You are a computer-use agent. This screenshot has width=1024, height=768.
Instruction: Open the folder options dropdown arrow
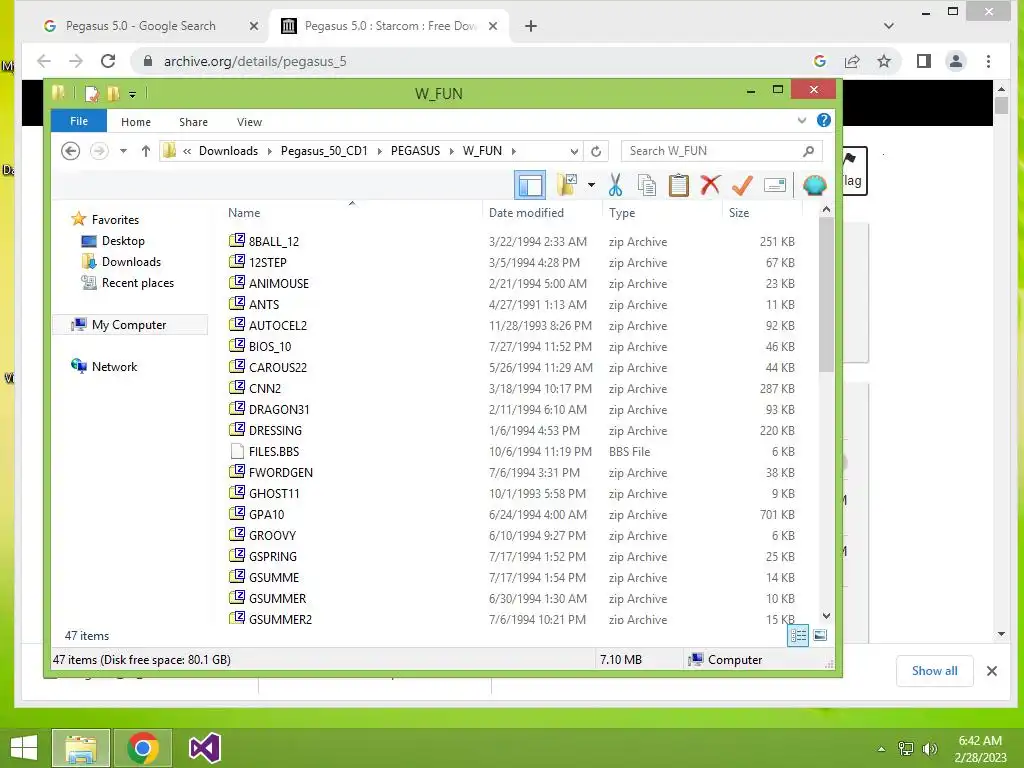click(x=591, y=185)
